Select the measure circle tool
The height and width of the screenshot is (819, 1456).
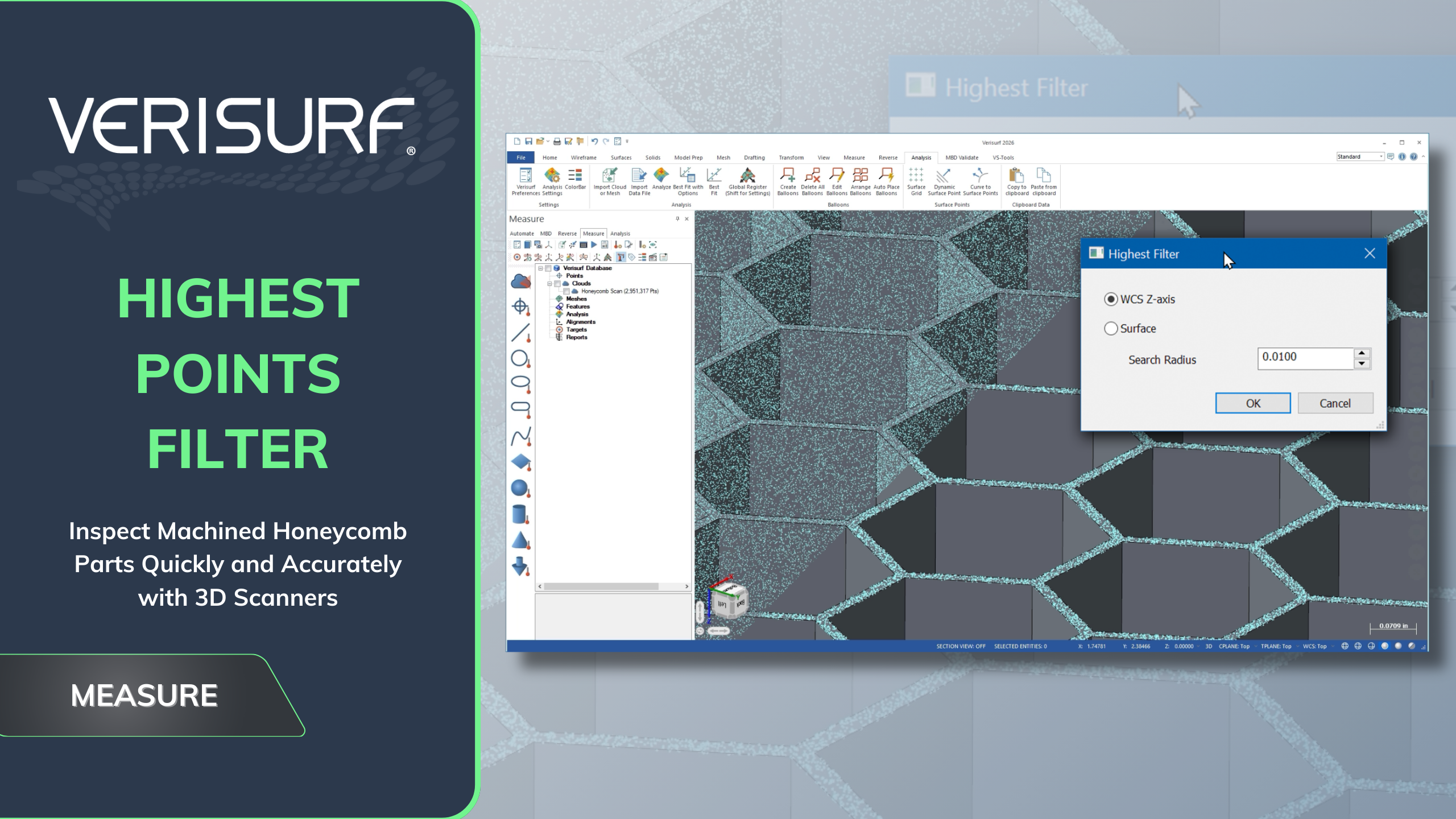[520, 358]
